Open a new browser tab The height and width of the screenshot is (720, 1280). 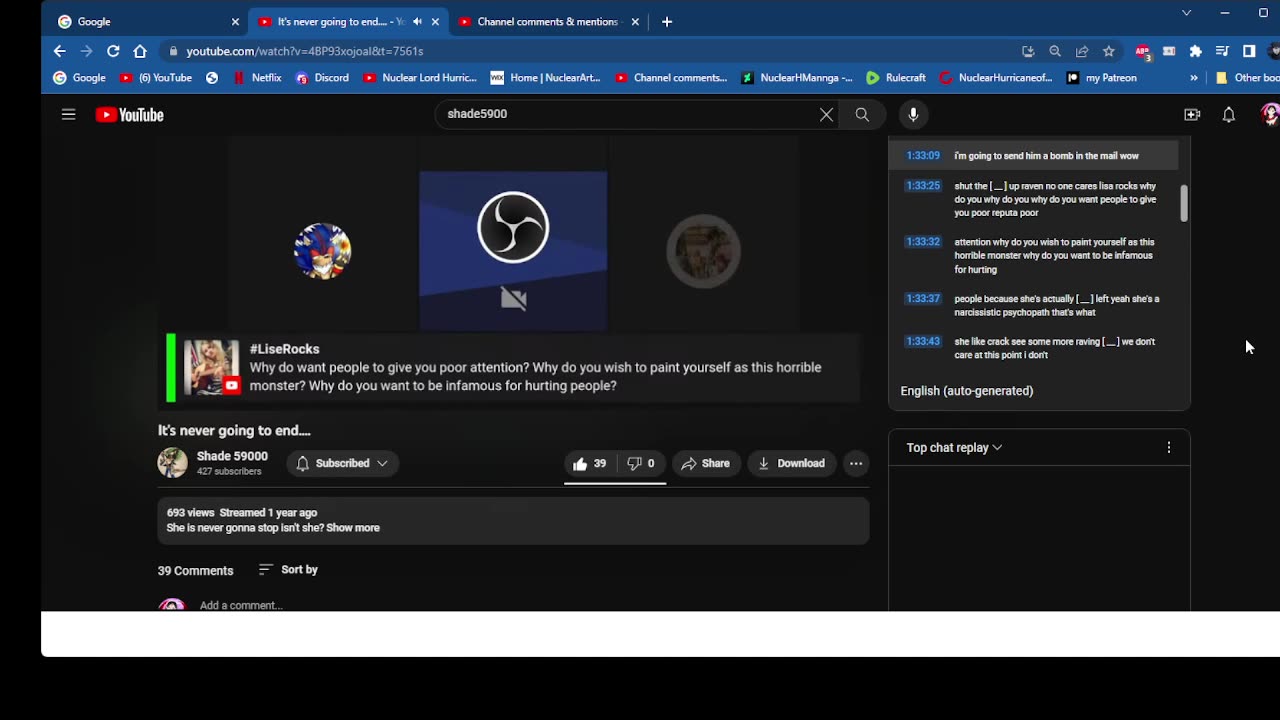click(667, 21)
